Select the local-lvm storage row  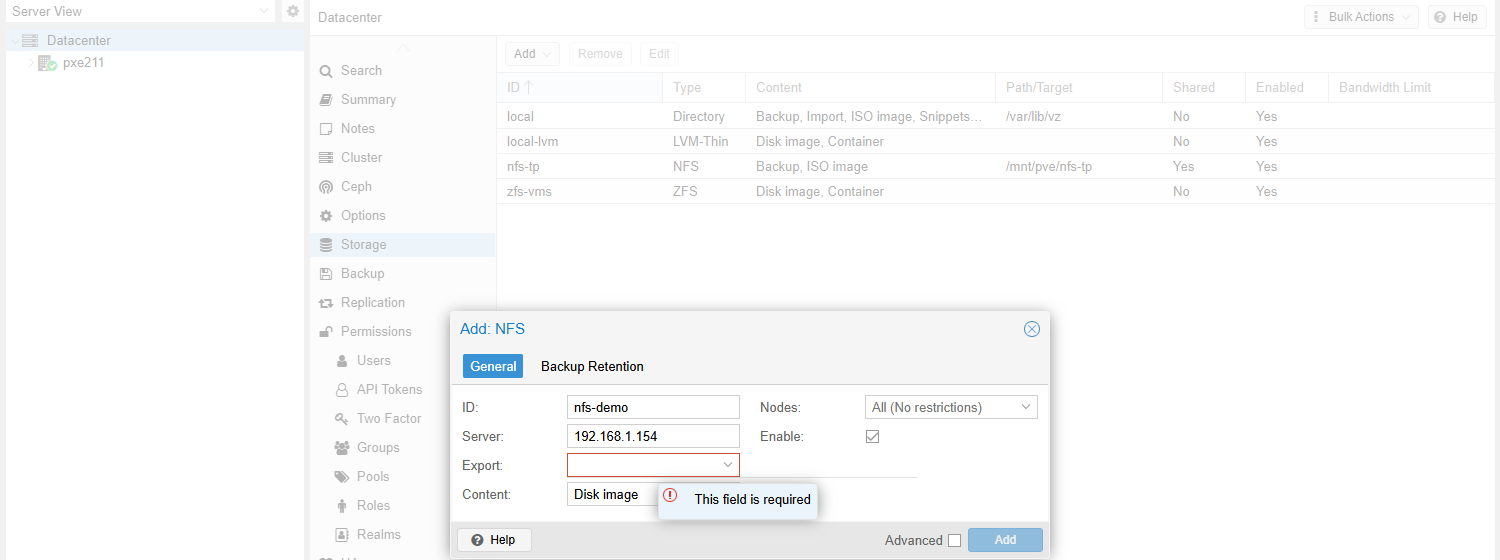(995, 142)
